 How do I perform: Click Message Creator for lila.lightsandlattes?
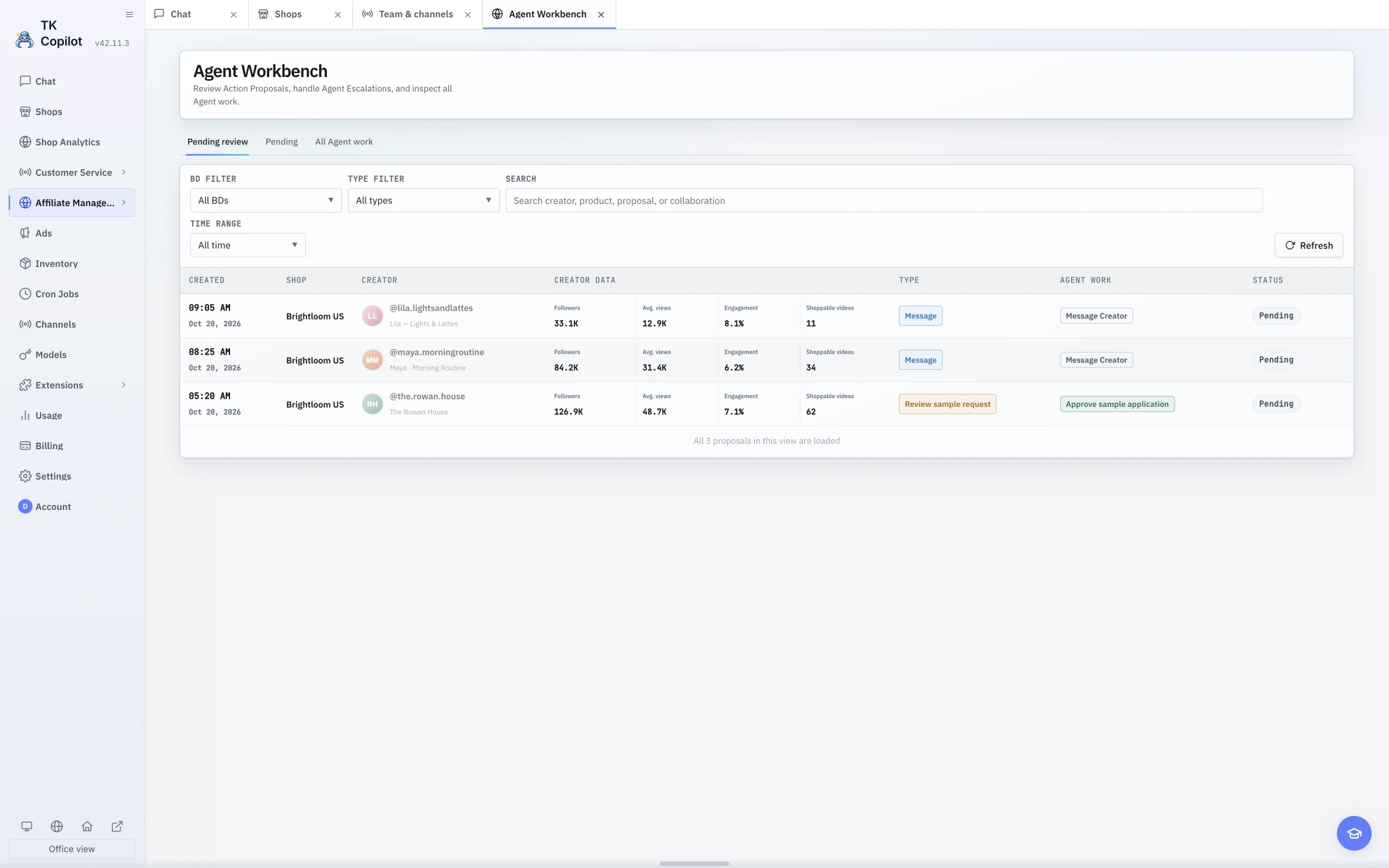[1096, 316]
